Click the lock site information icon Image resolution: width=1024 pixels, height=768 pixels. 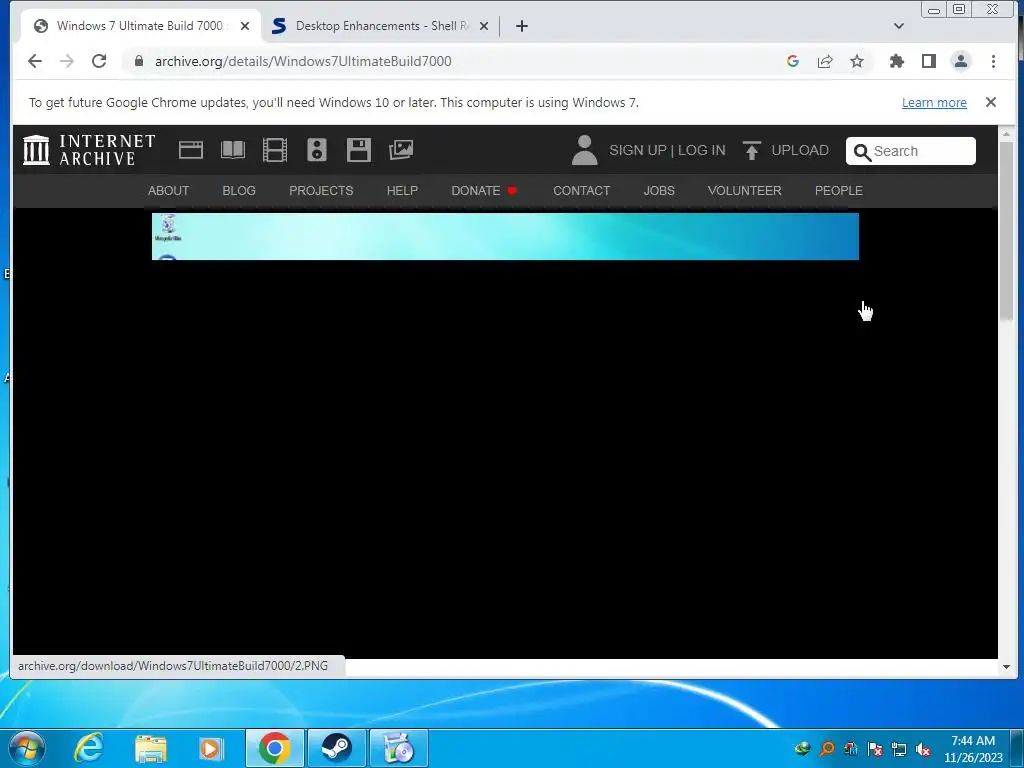click(138, 61)
